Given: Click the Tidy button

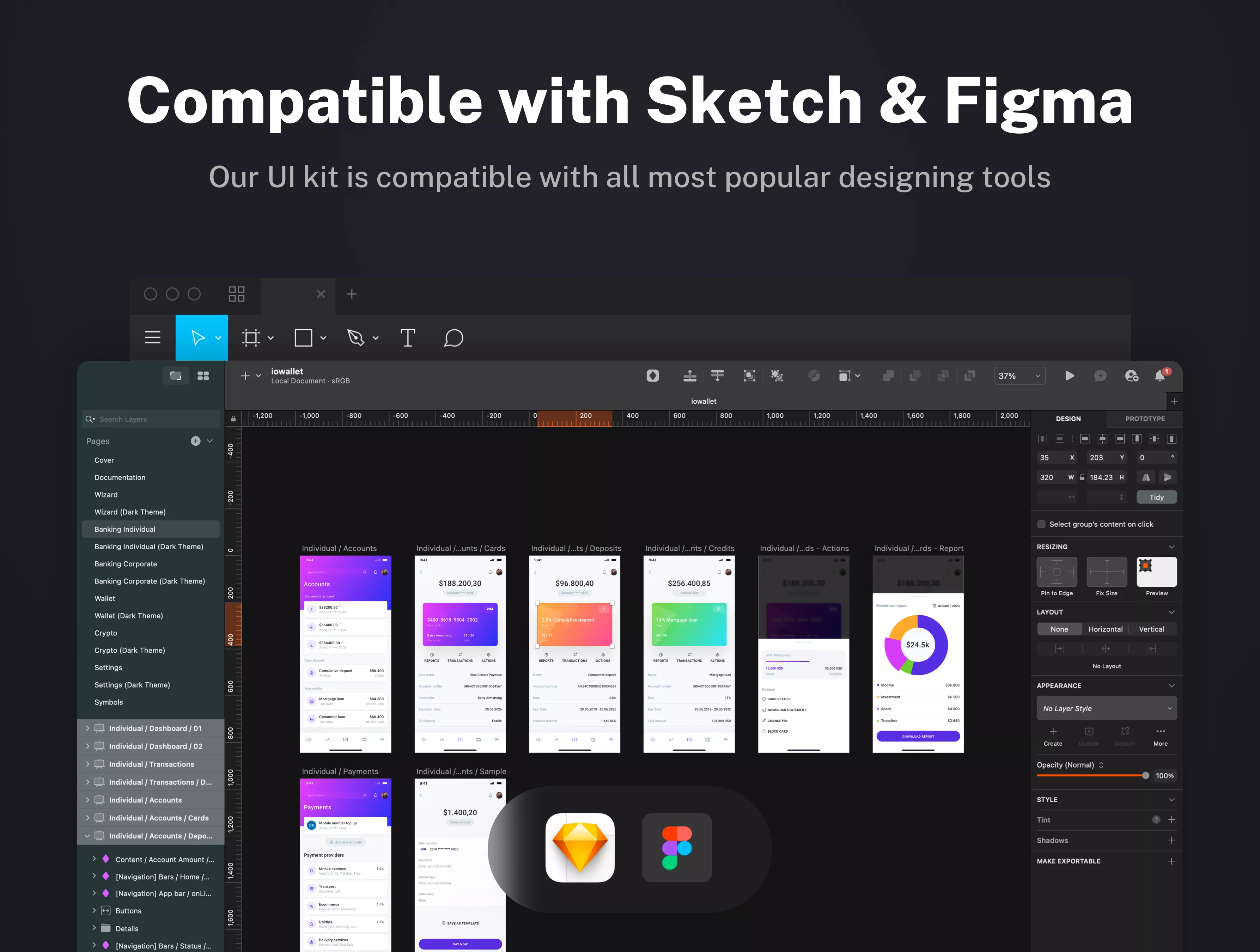Looking at the screenshot, I should click(1156, 497).
